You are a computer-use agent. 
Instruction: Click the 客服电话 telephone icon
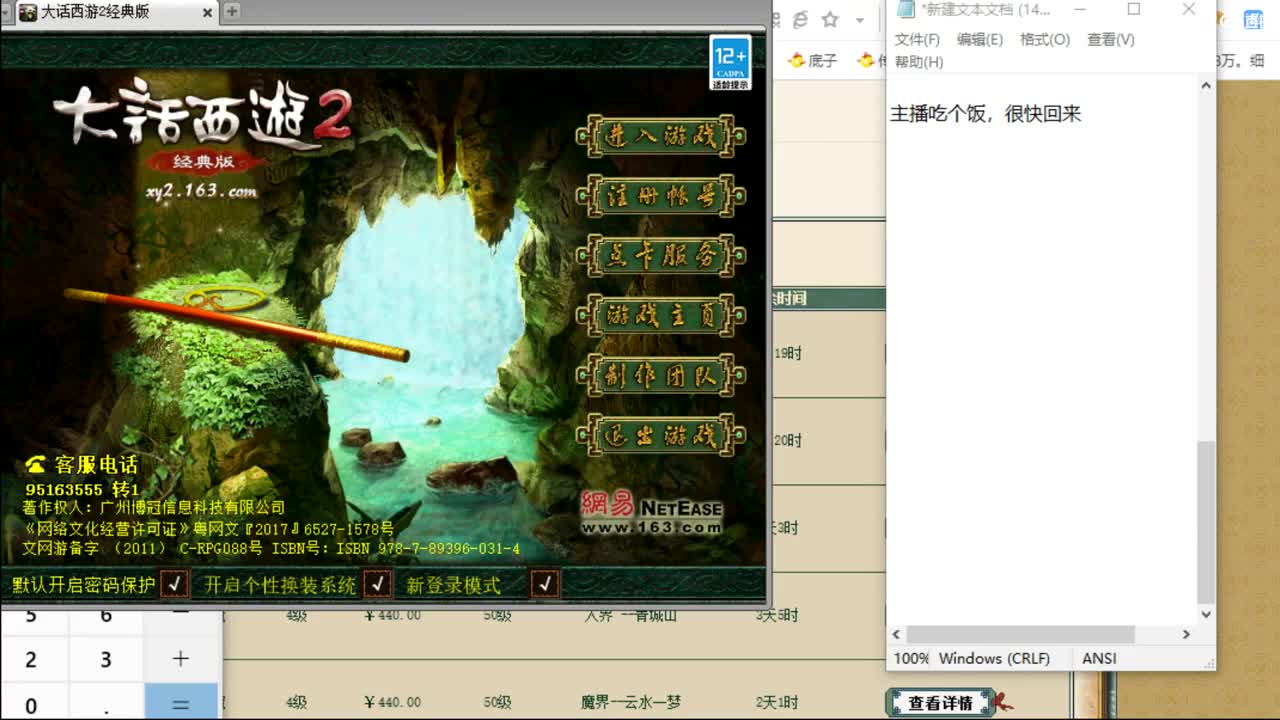36,465
